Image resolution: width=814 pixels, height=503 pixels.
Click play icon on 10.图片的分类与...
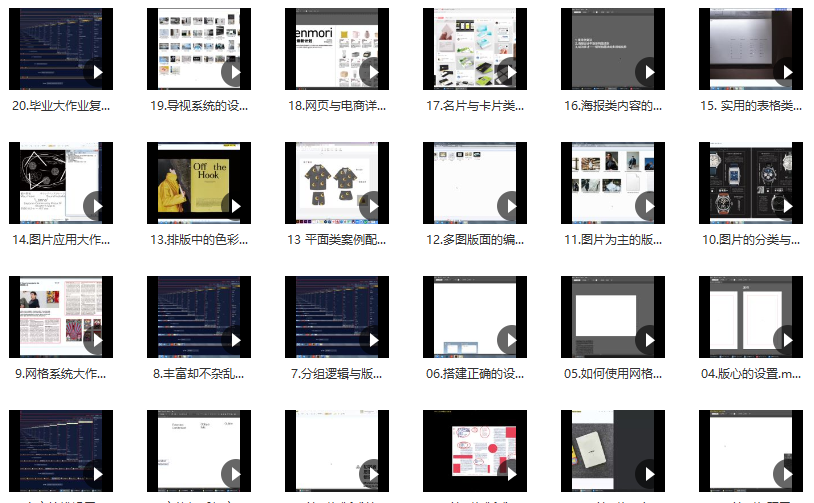[x=788, y=207]
